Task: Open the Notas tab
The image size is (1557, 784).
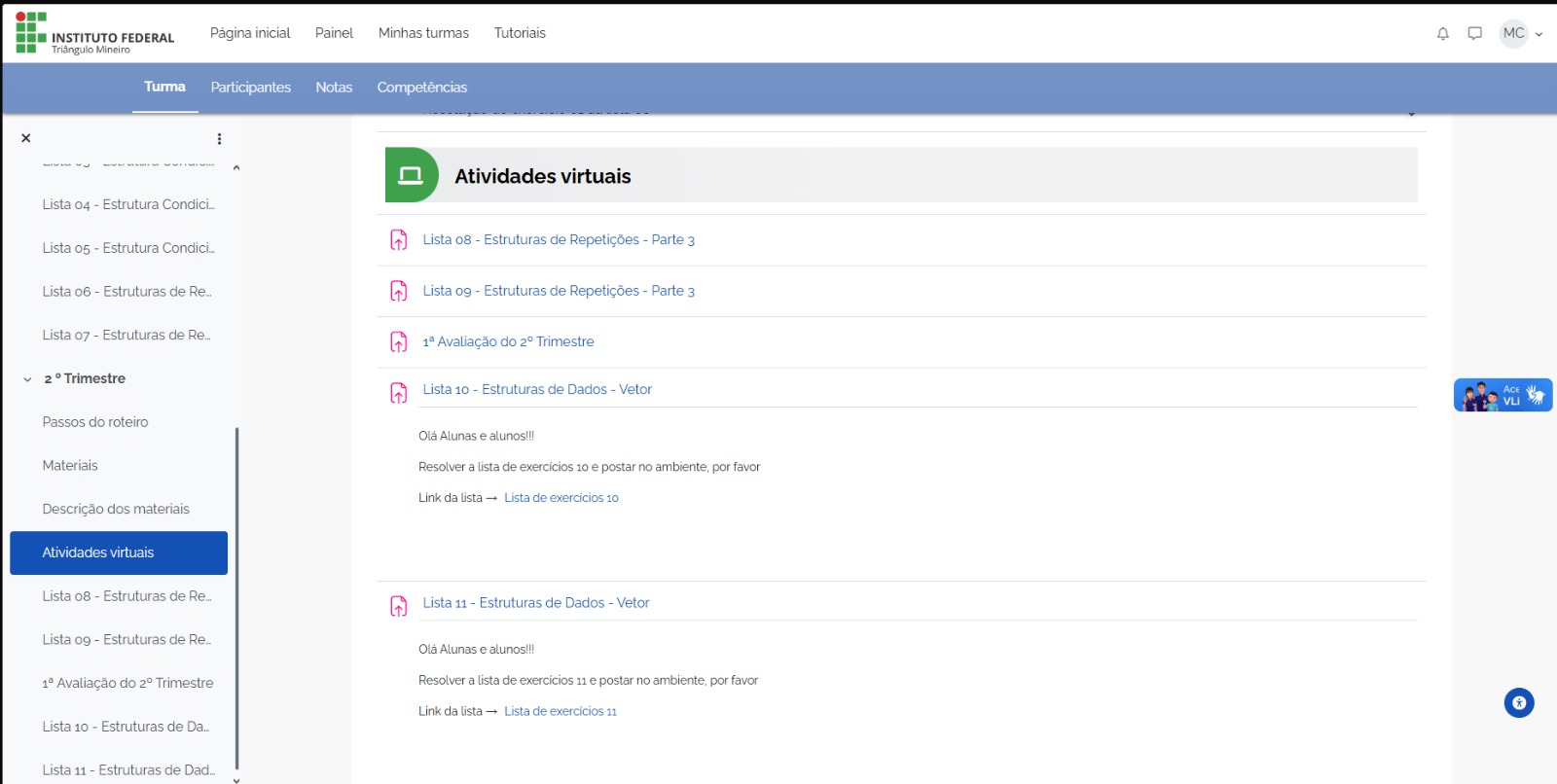Action: (x=334, y=88)
